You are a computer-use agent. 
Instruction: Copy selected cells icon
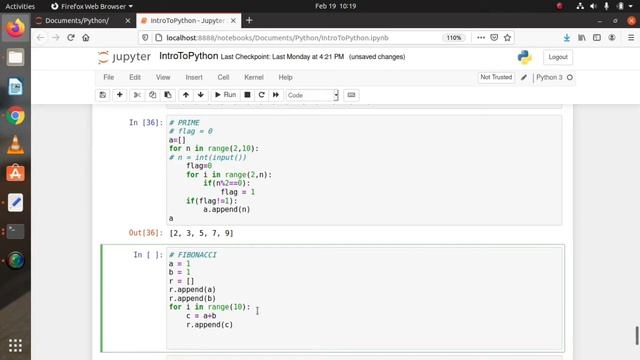(152, 95)
